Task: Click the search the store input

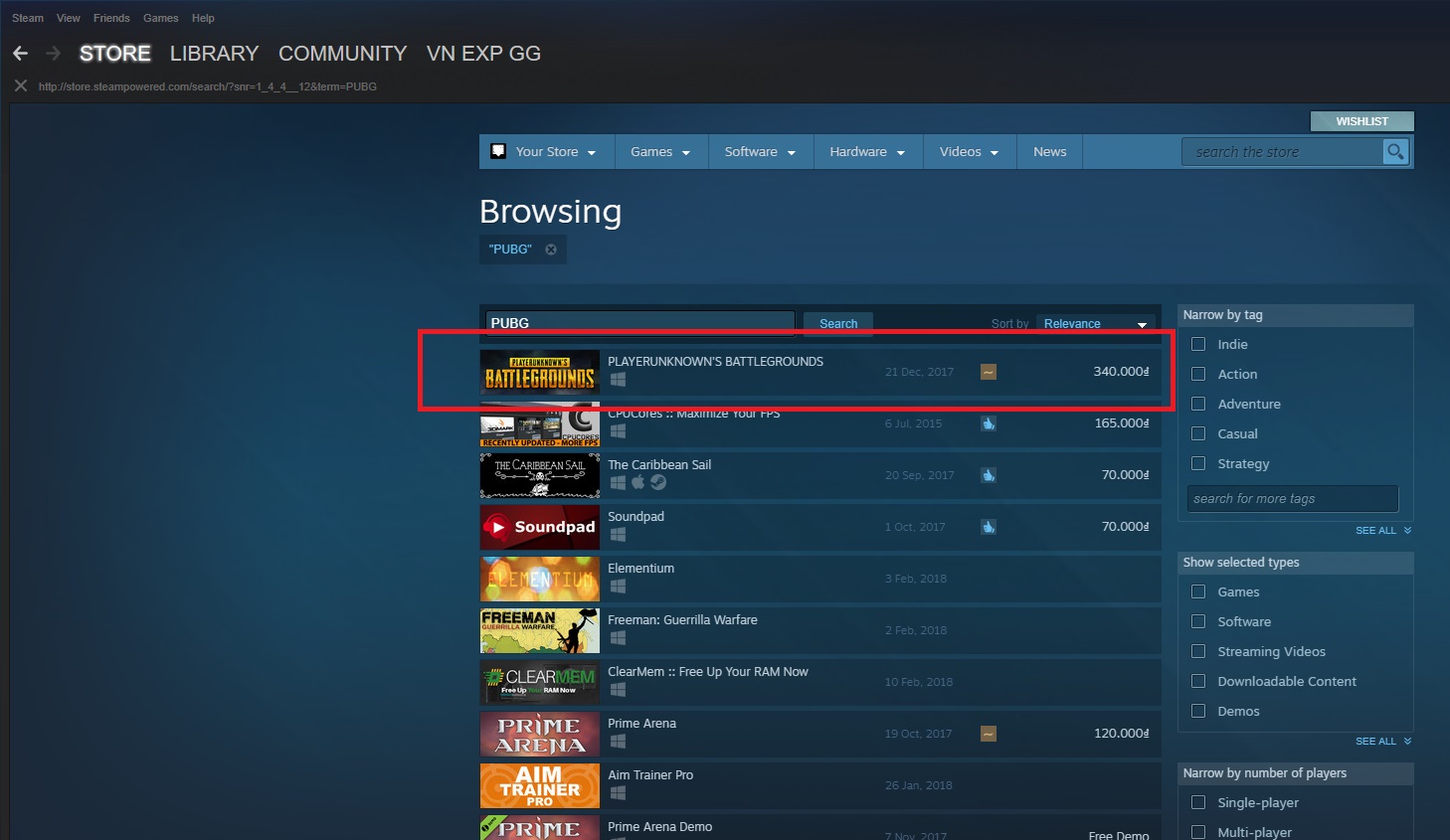Action: (x=1283, y=152)
